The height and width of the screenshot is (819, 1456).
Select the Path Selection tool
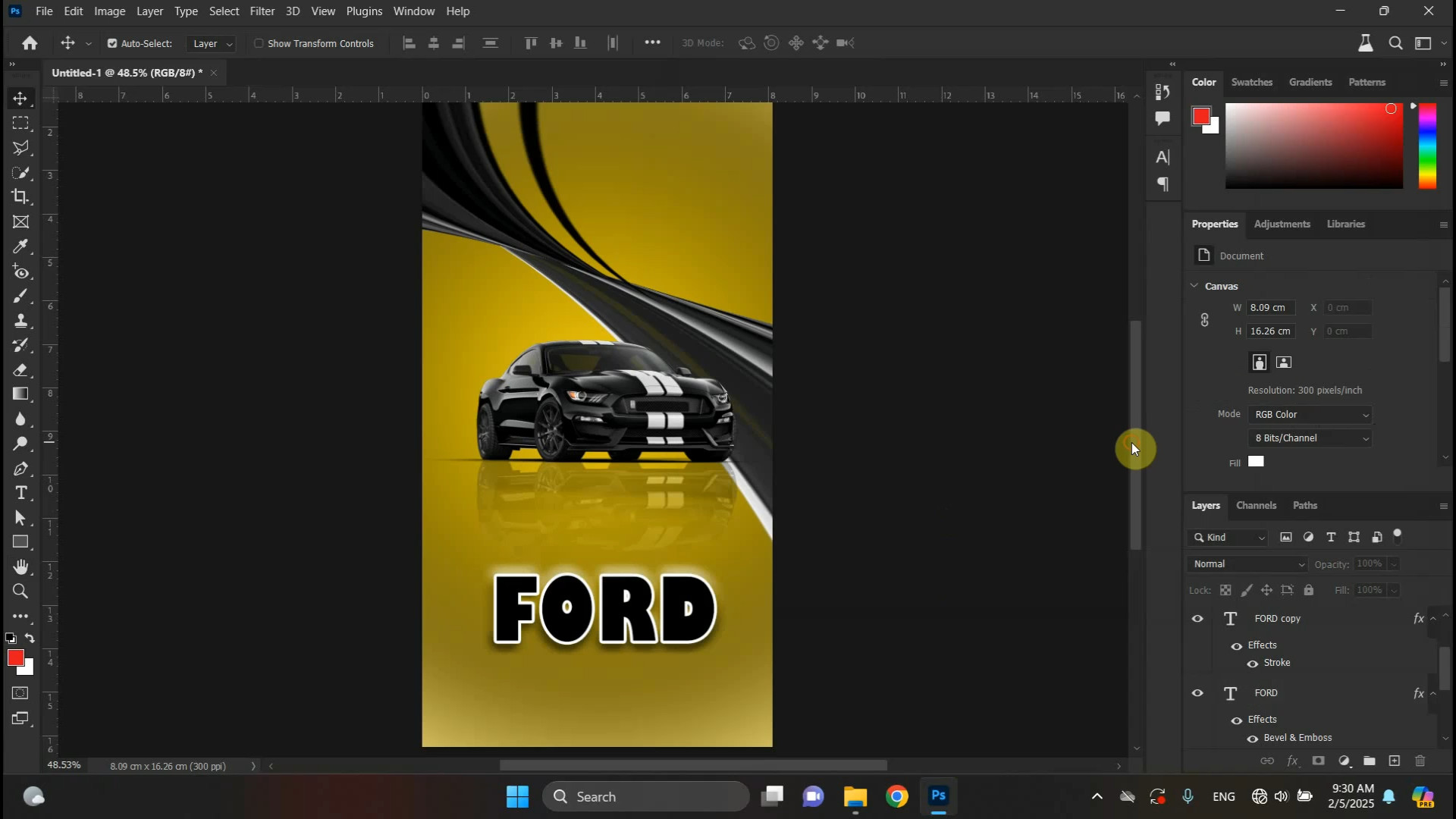click(x=20, y=518)
